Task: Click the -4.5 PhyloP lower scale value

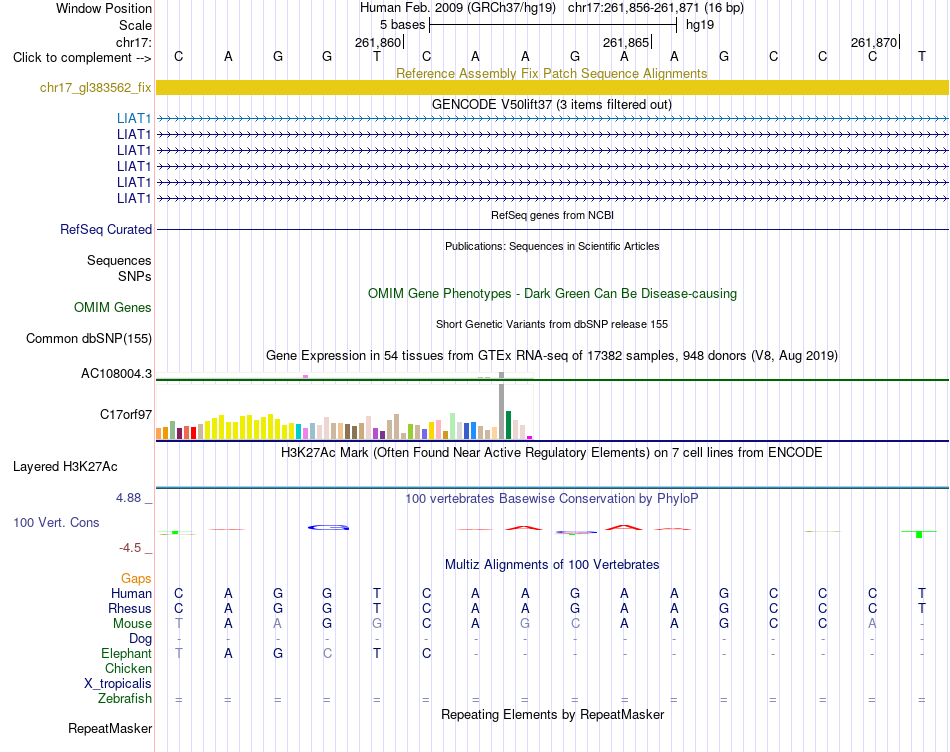Action: click(x=130, y=548)
